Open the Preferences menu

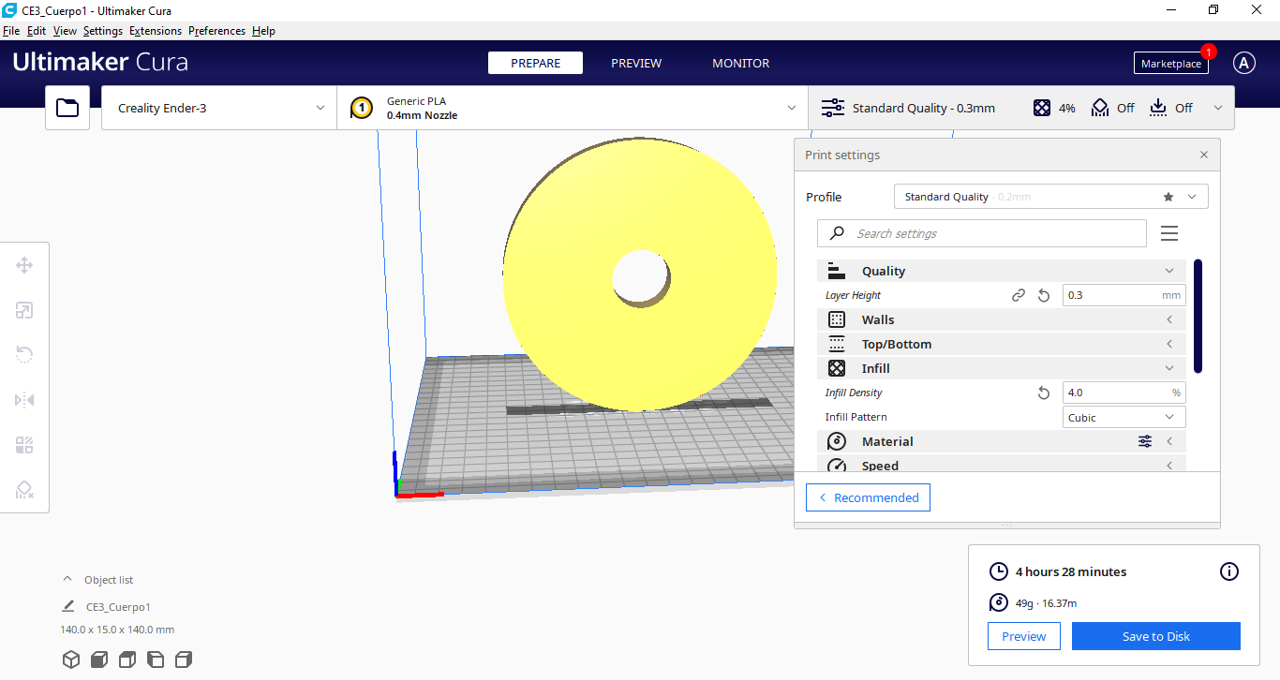point(217,31)
